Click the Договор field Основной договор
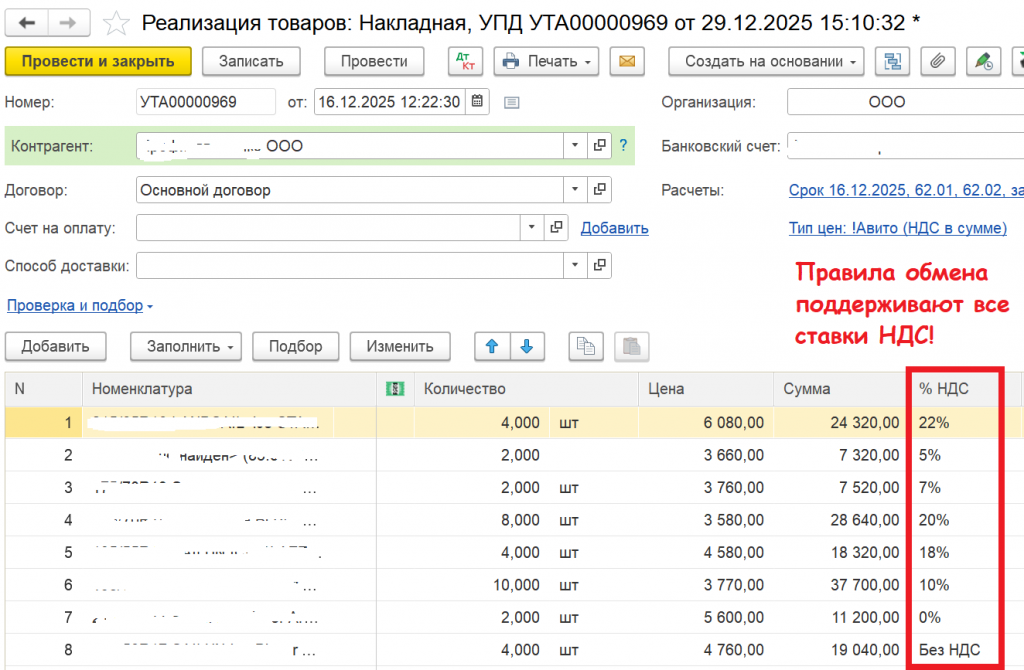This screenshot has height=670, width=1024. point(349,190)
